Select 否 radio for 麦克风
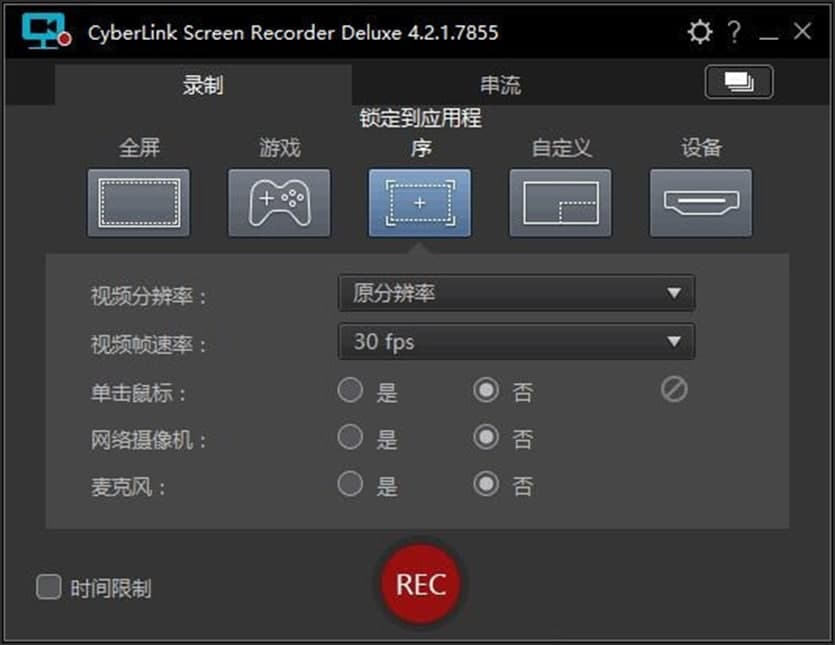Viewport: 835px width, 645px height. 489,486
